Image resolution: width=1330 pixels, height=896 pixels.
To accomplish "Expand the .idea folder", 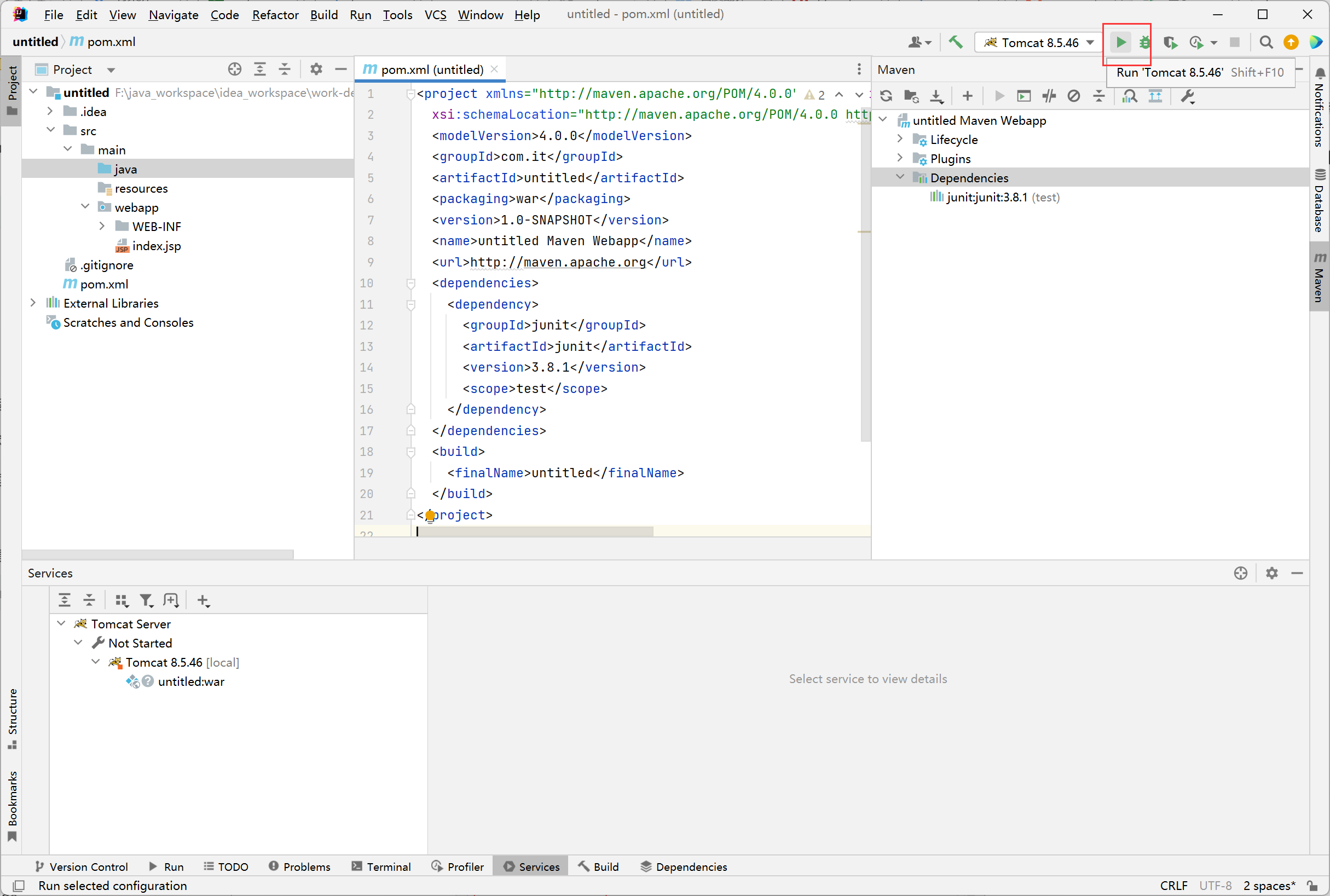I will [50, 111].
